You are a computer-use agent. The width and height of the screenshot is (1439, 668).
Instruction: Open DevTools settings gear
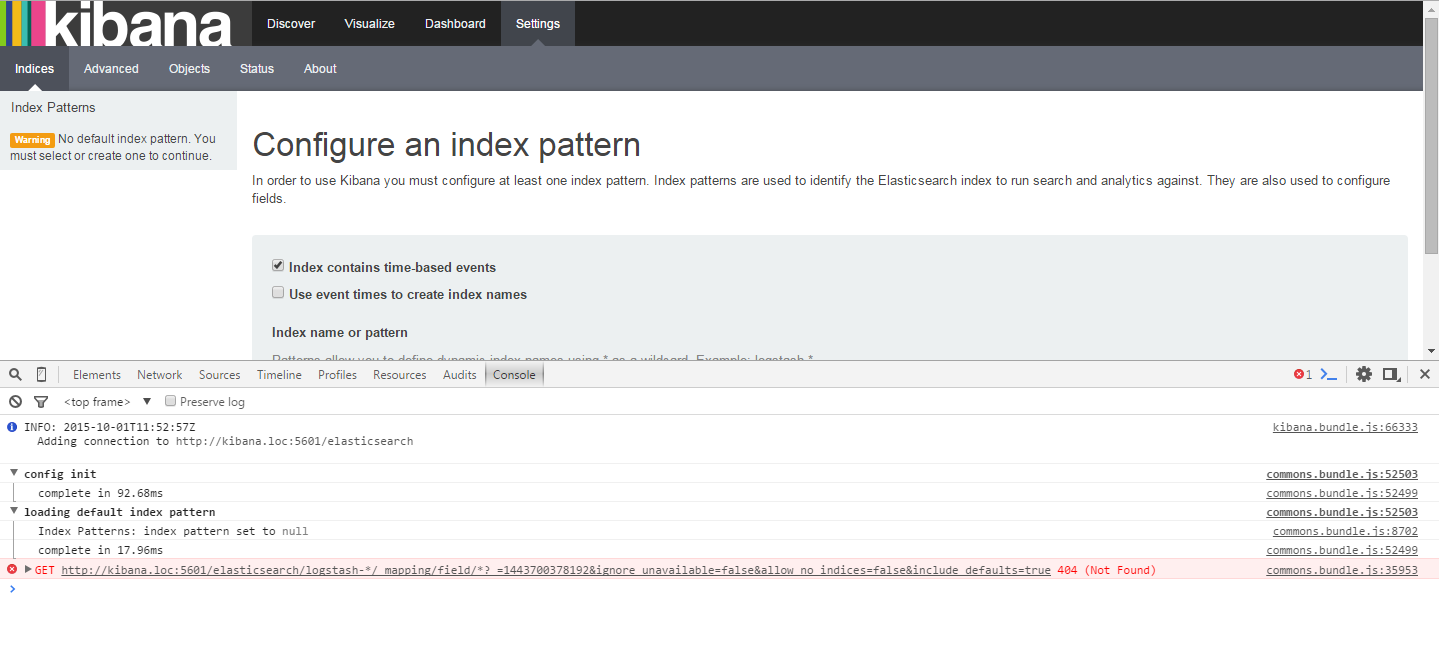(1364, 374)
